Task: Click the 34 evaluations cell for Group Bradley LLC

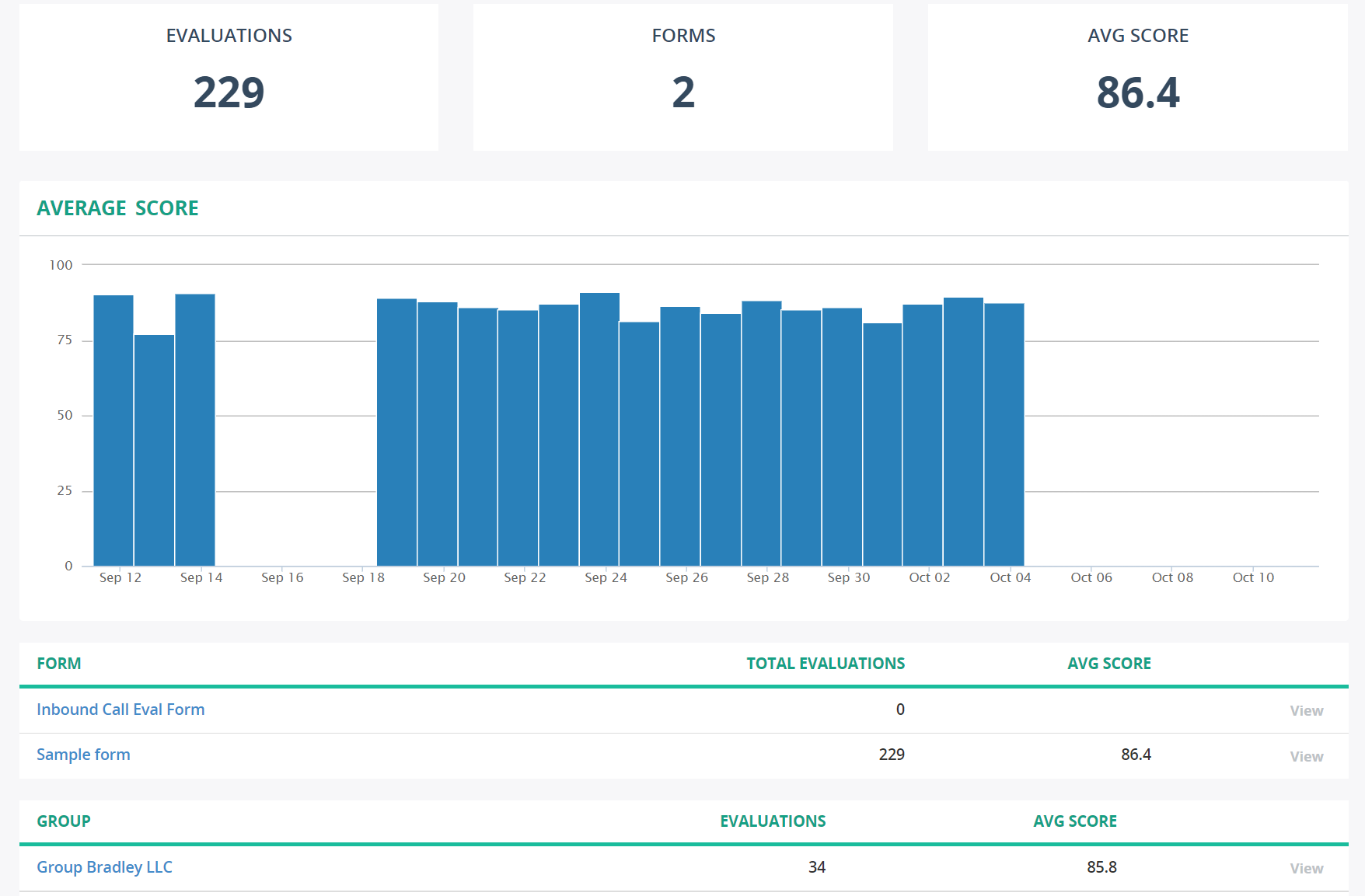Action: coord(817,867)
